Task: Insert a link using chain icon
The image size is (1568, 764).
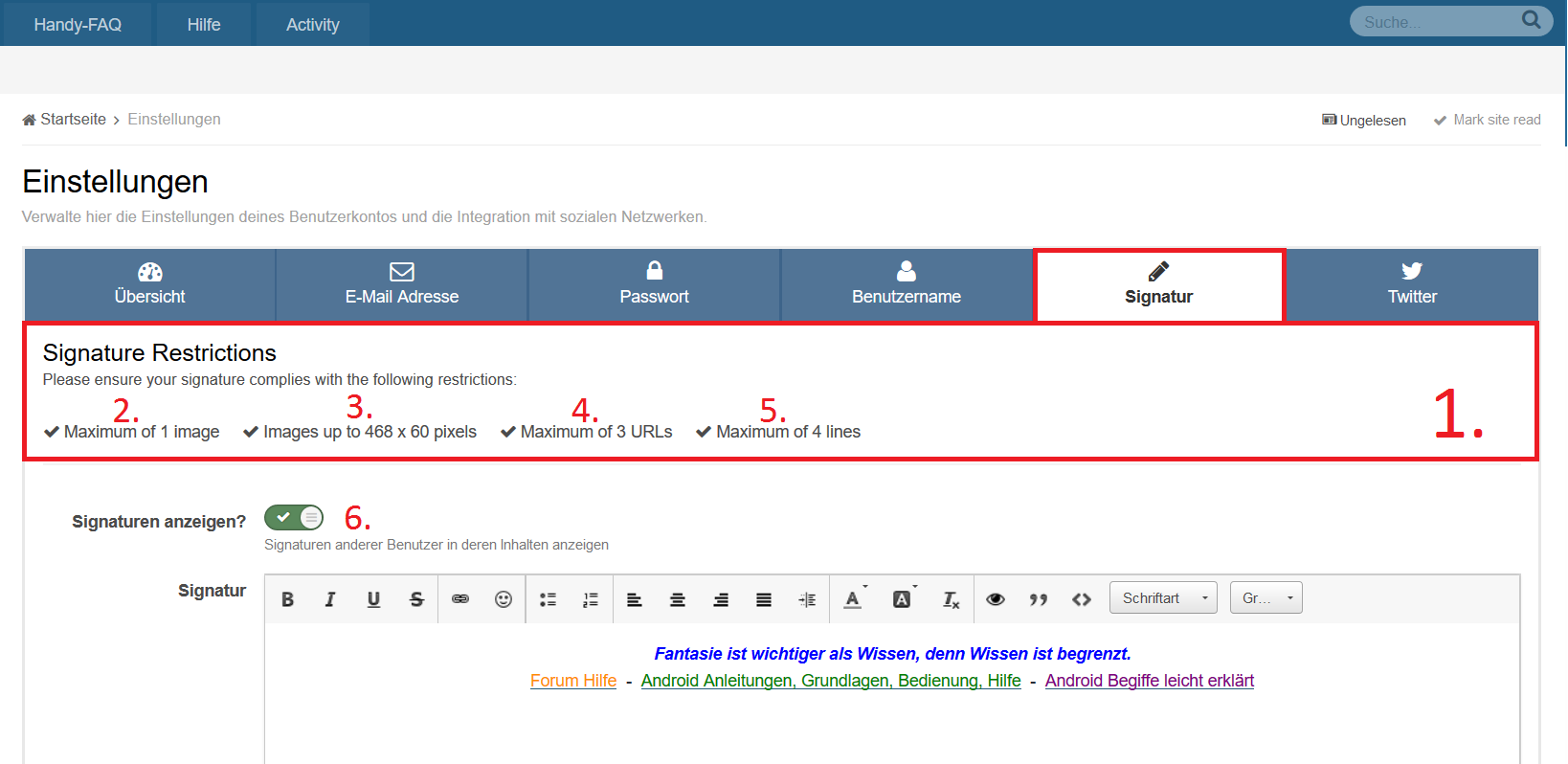Action: click(x=460, y=599)
